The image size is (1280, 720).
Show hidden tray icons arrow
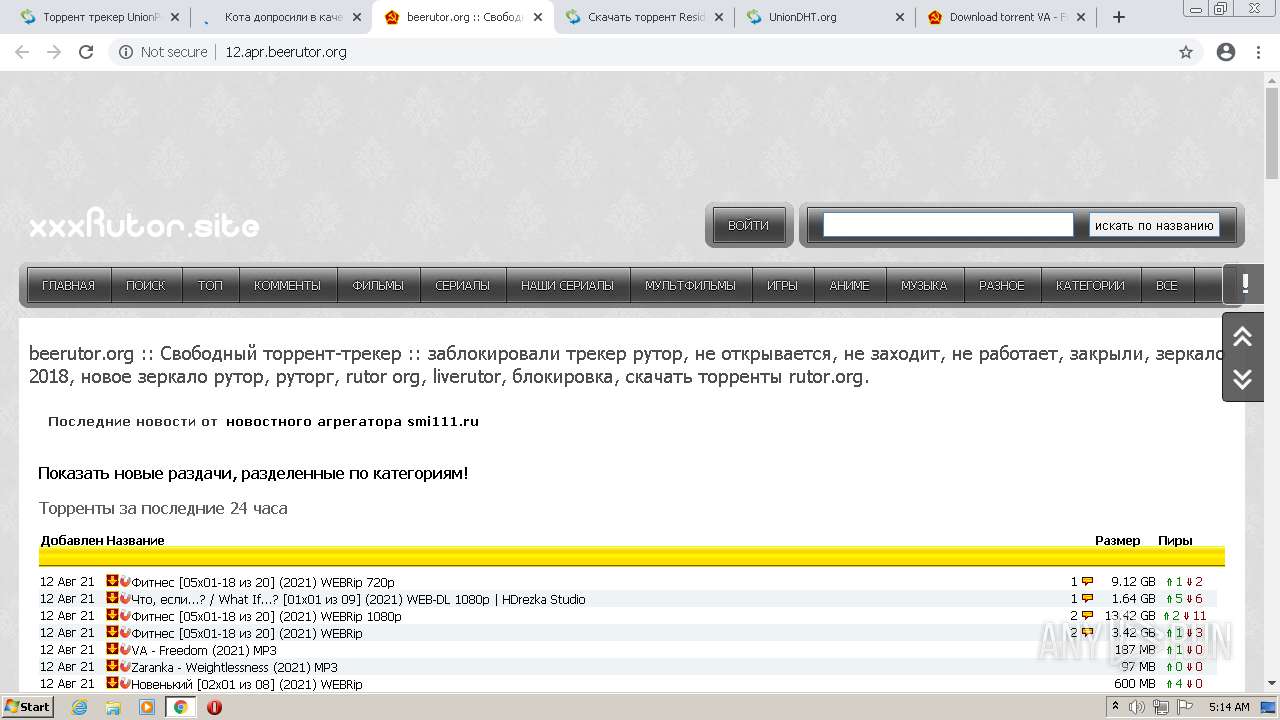coord(1116,706)
